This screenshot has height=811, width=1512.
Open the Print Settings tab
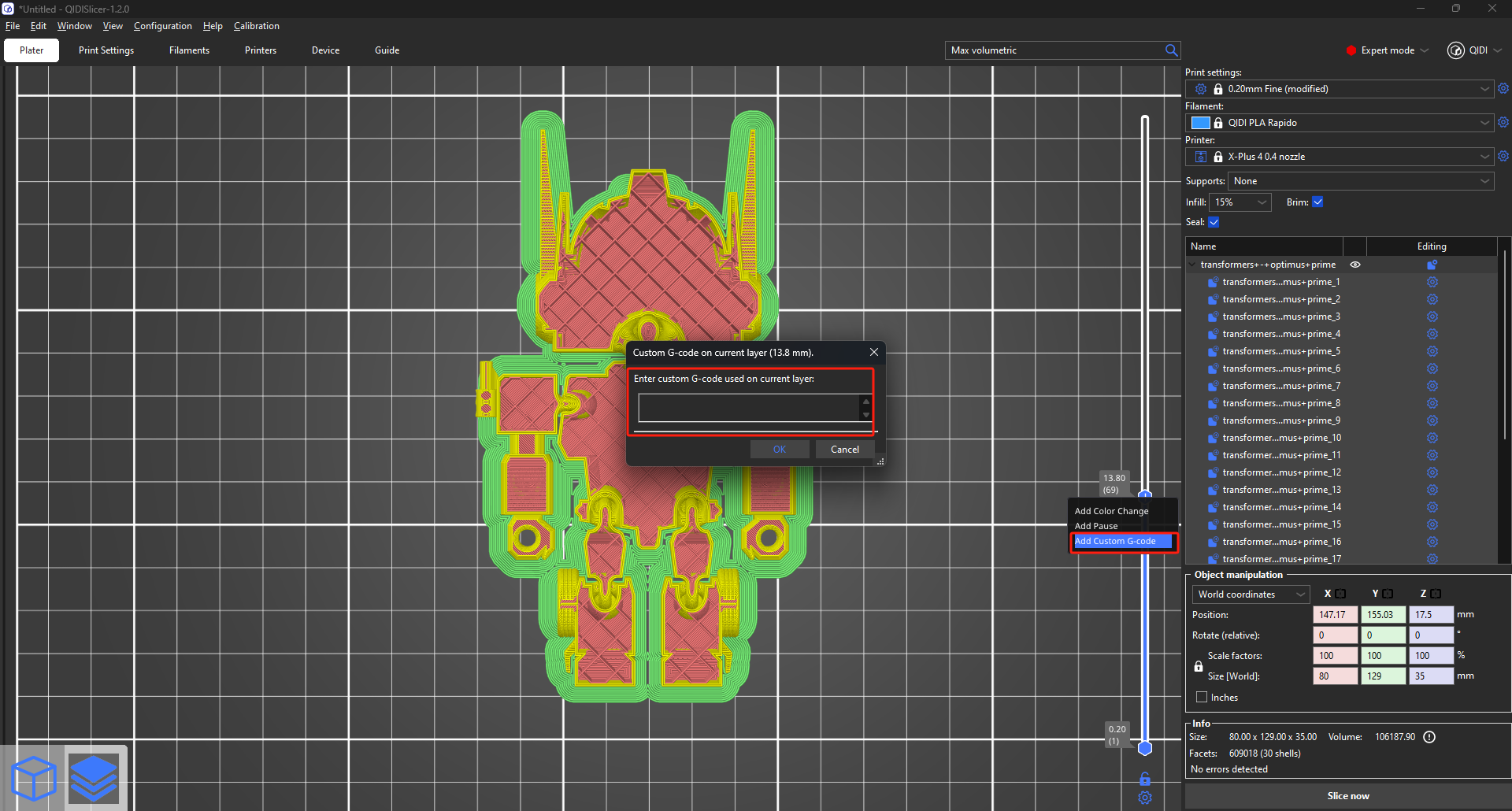[106, 50]
